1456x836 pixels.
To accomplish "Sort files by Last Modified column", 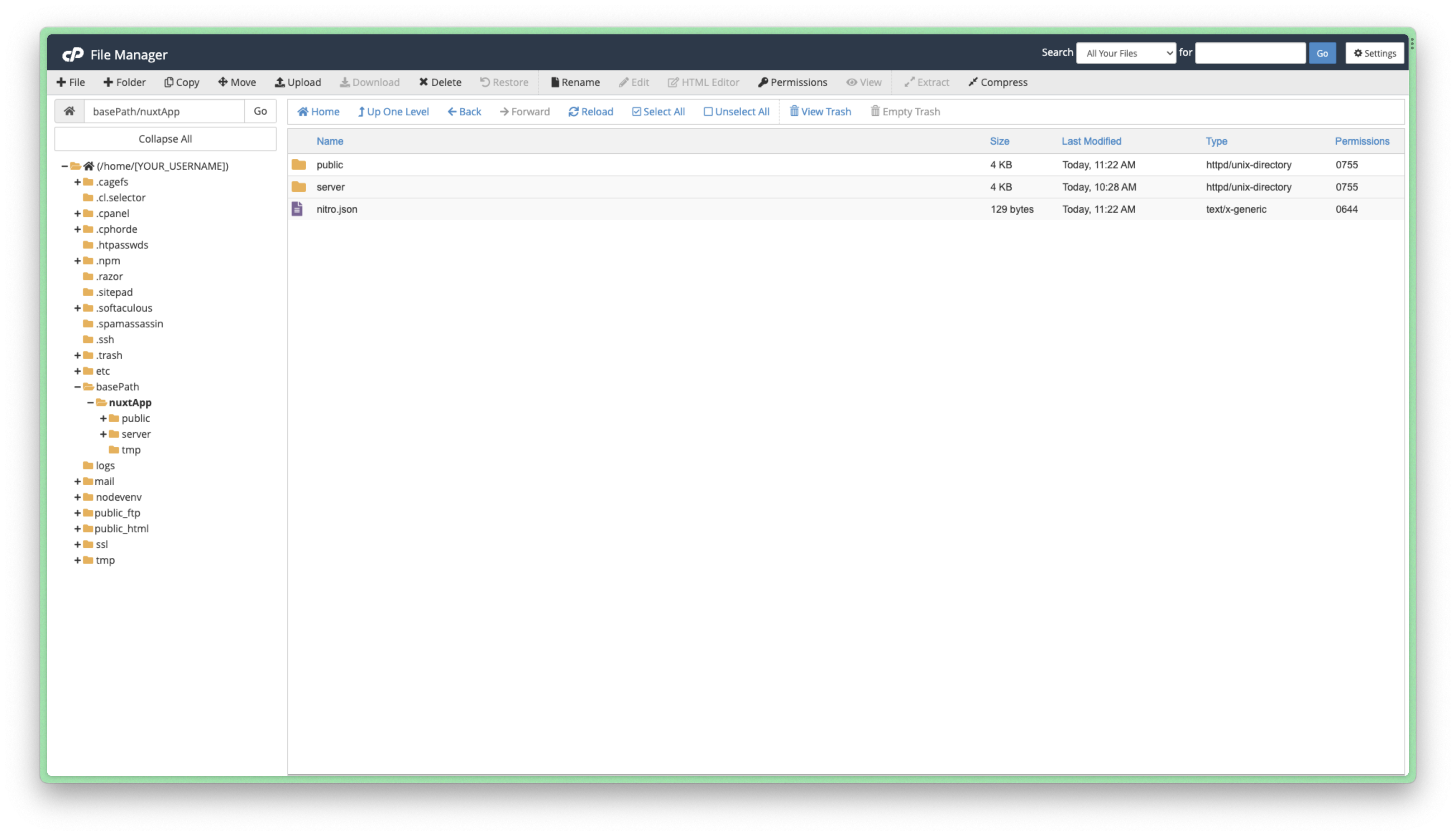I will point(1091,141).
